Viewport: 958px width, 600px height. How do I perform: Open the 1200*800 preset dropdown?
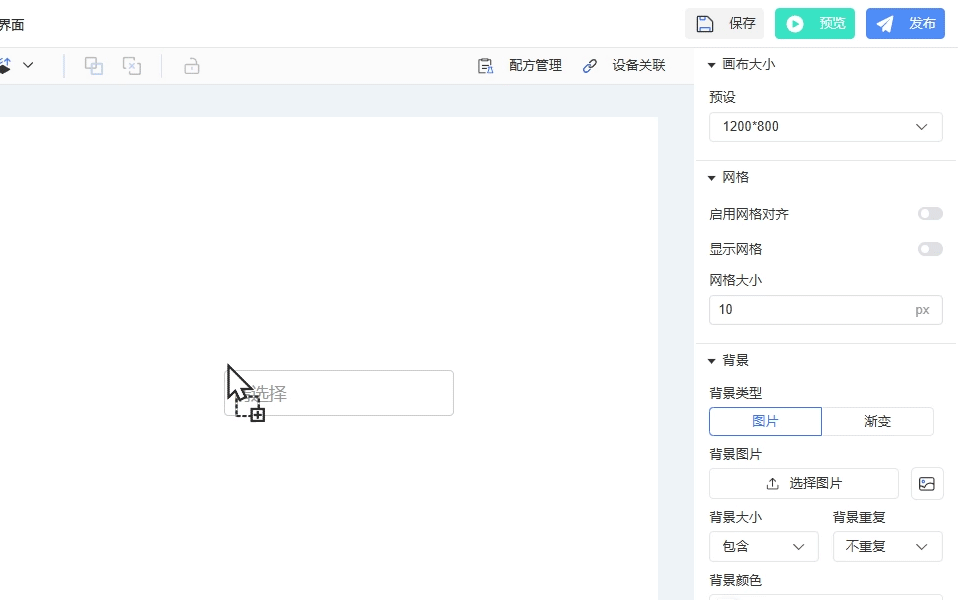(825, 127)
